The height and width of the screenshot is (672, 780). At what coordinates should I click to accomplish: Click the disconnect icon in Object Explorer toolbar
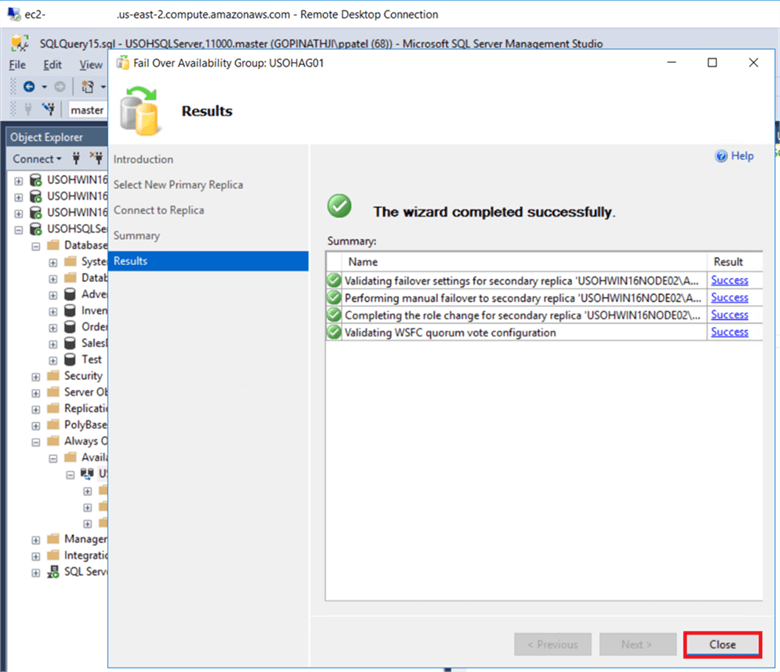point(97,158)
